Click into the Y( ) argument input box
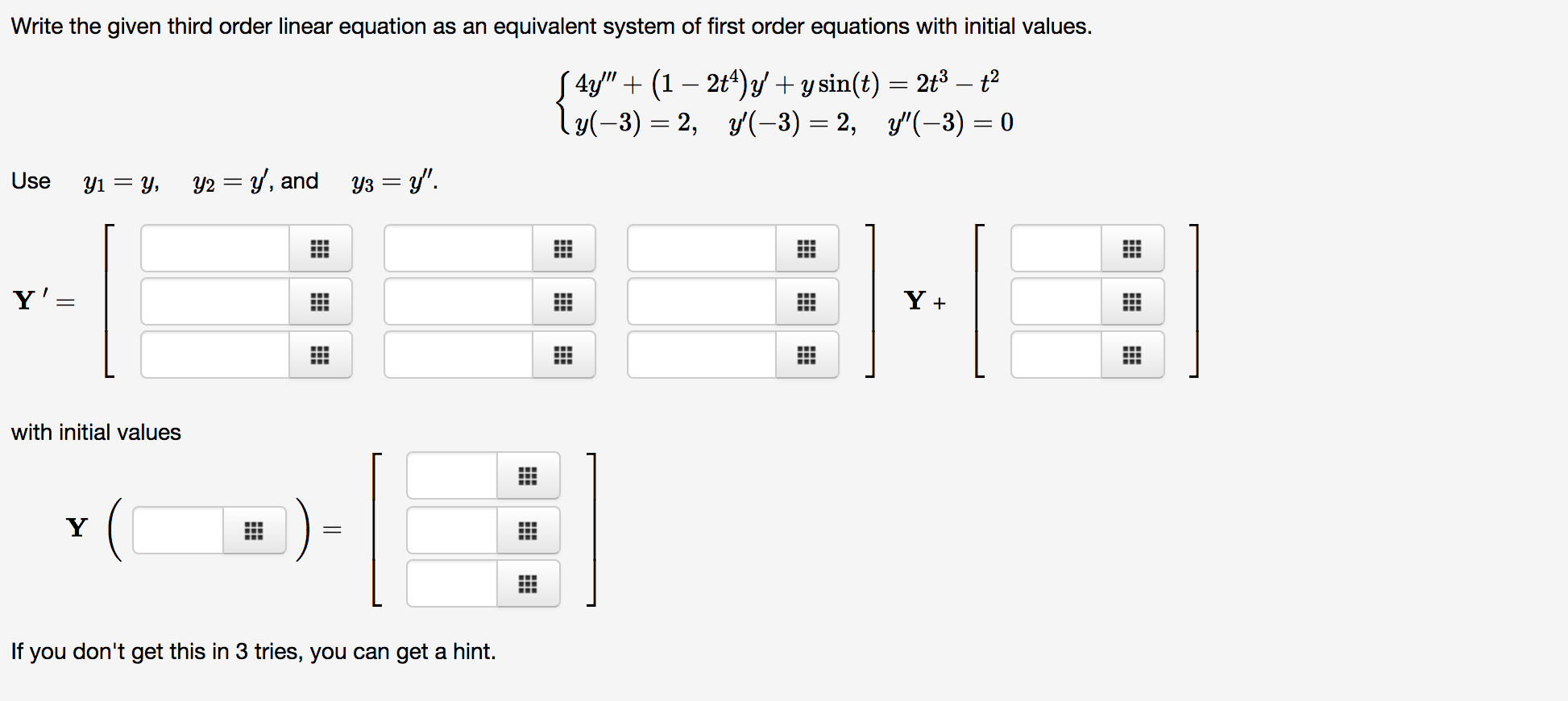1568x701 pixels. [x=177, y=529]
